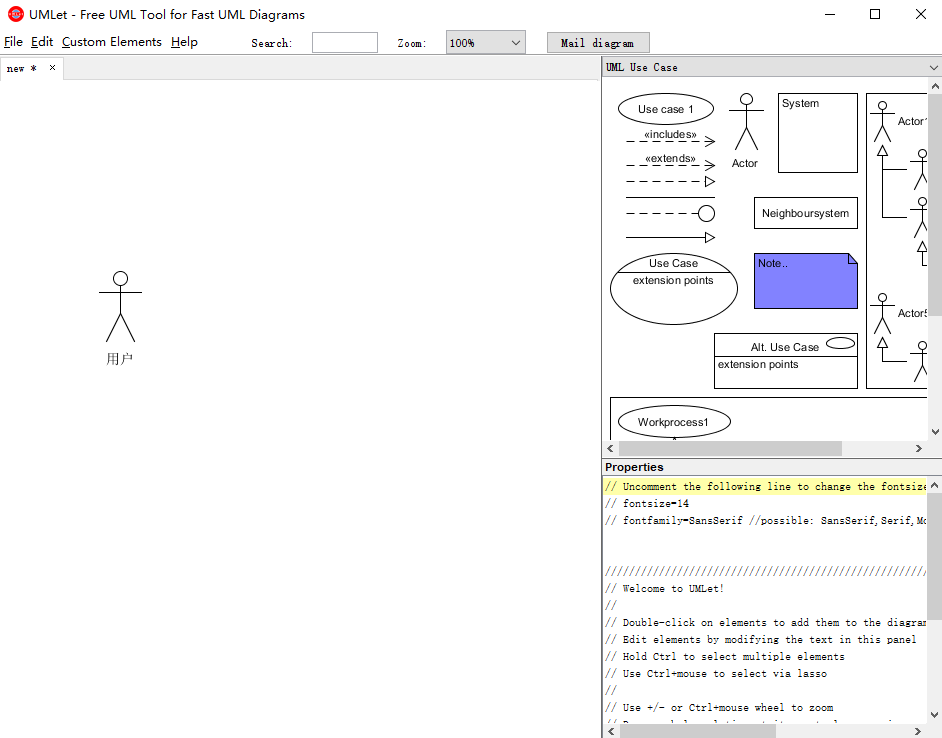The width and height of the screenshot is (942, 738).
Task: Pick the Actor stick figure in palette
Action: (746, 131)
